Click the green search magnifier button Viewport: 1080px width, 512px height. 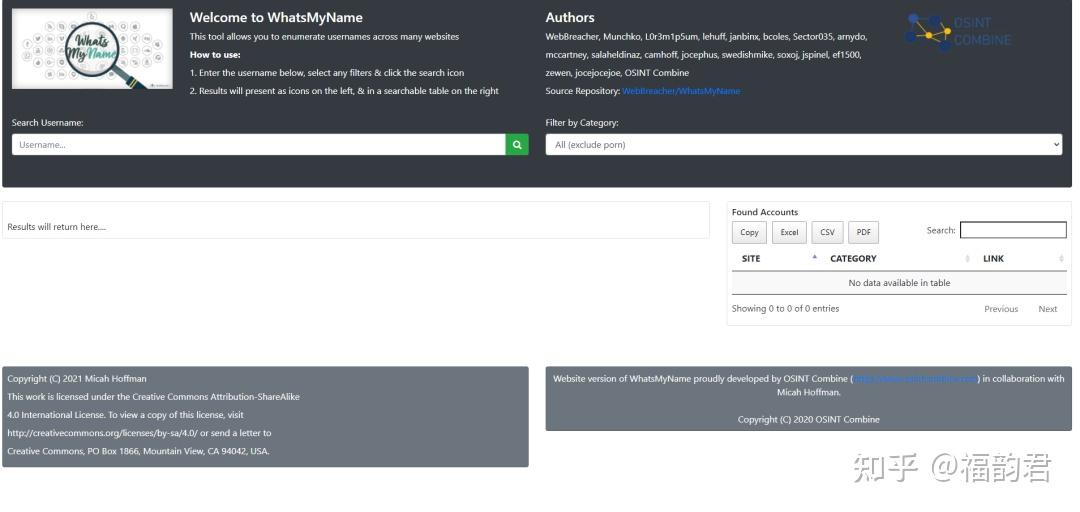pyautogui.click(x=517, y=145)
